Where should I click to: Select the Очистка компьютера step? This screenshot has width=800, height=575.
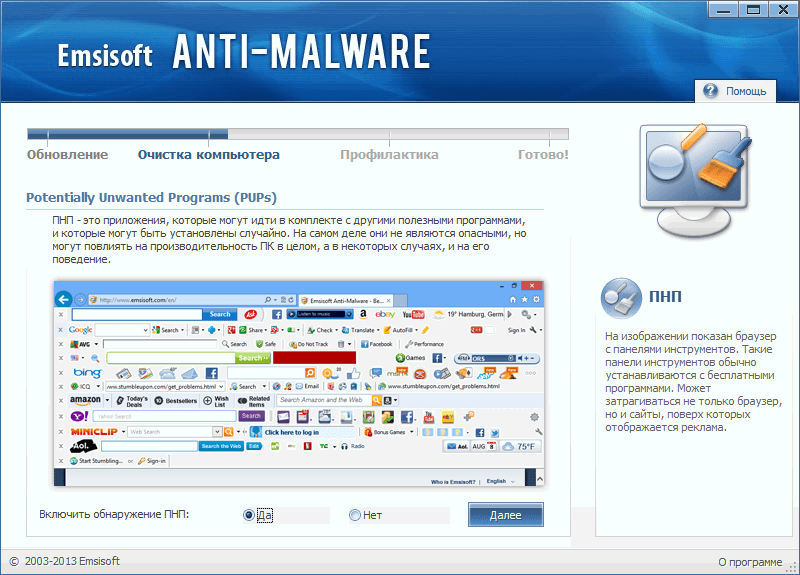click(x=209, y=155)
